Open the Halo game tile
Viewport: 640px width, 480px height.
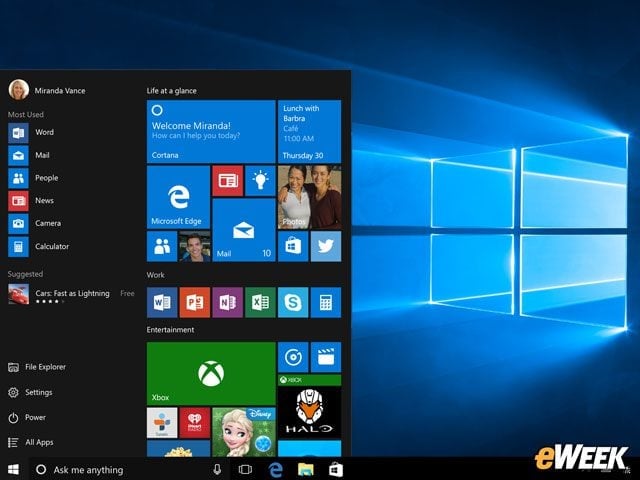click(309, 406)
